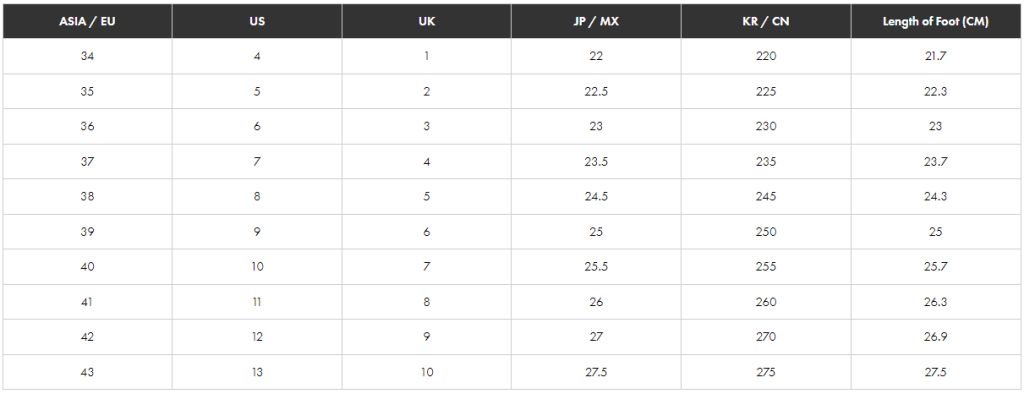Click the US column header
Image resolution: width=1024 pixels, height=394 pixels.
257,22
